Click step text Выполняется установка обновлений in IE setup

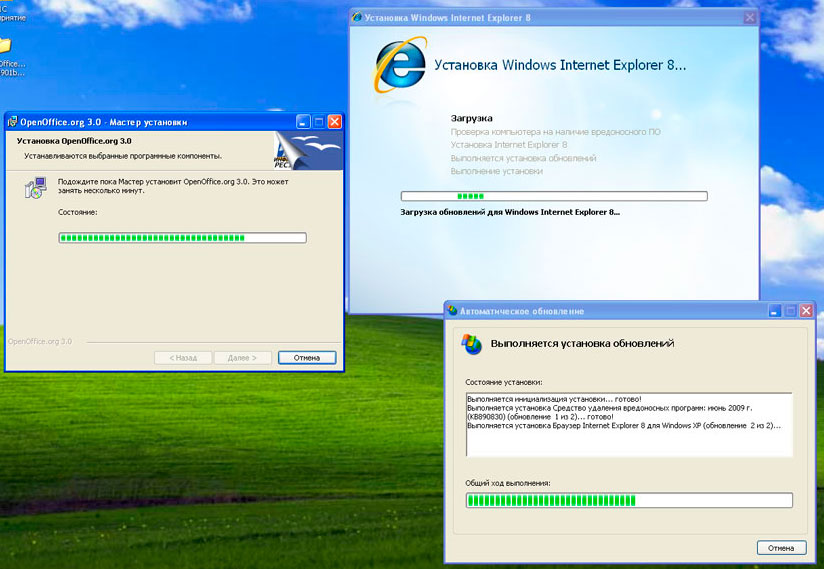pyautogui.click(x=523, y=158)
